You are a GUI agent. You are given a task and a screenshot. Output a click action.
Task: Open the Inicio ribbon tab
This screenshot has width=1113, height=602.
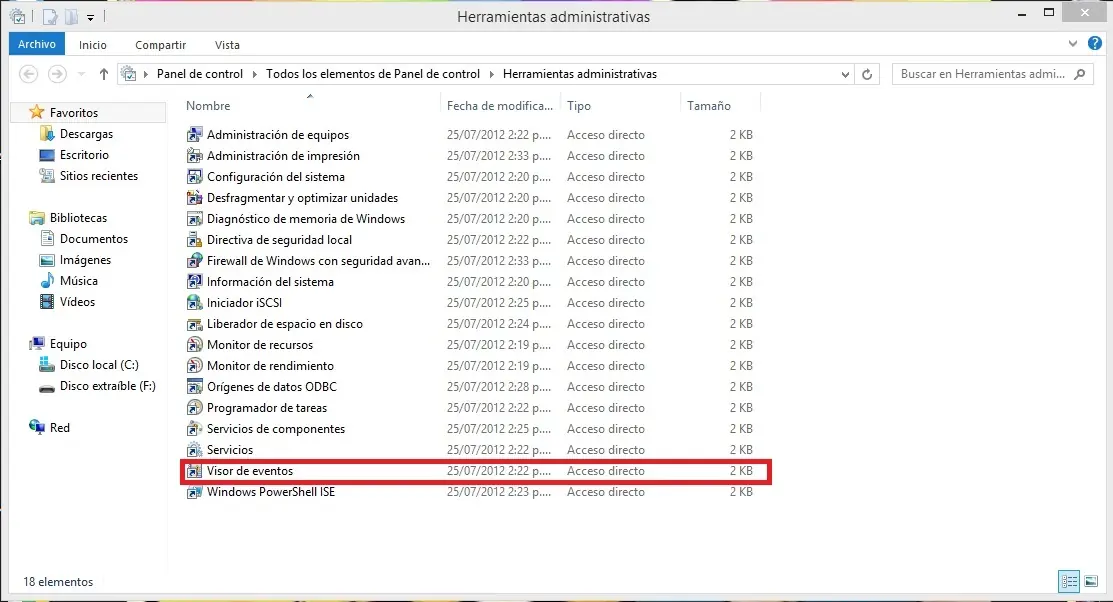pos(93,45)
